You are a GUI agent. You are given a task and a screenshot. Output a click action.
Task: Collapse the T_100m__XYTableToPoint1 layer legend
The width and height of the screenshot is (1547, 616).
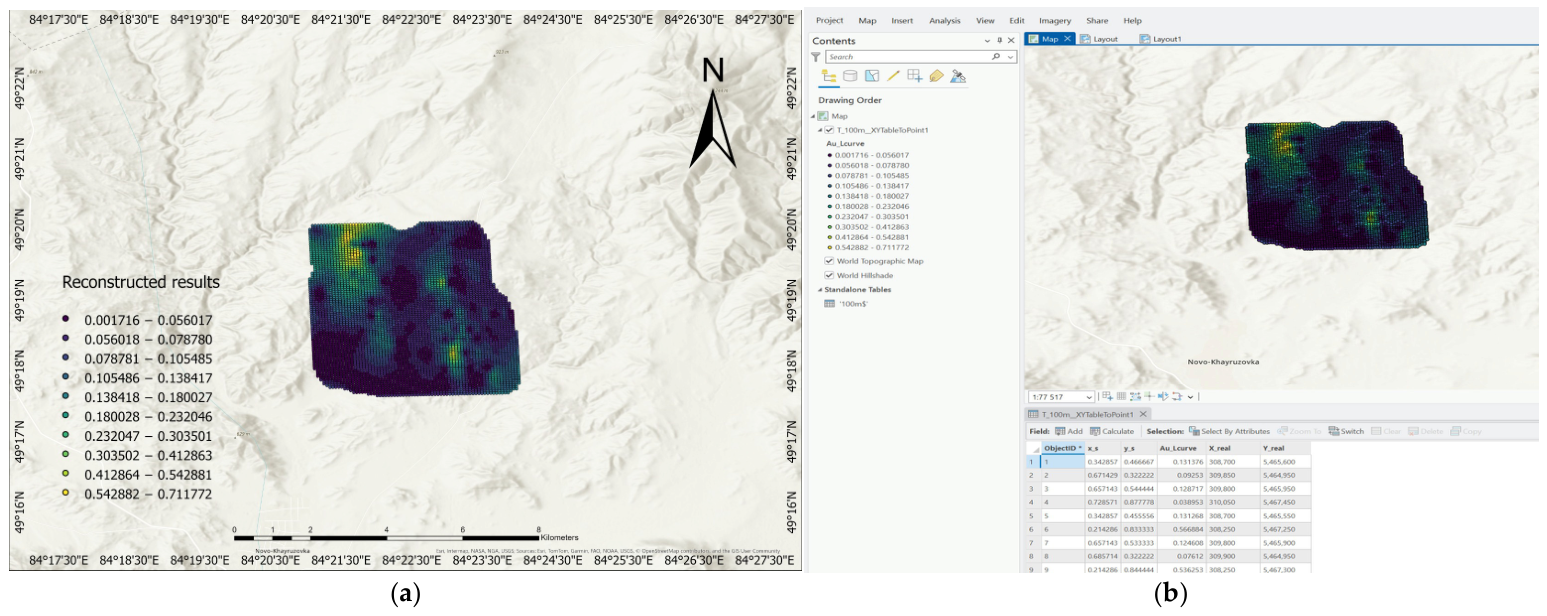coord(819,130)
